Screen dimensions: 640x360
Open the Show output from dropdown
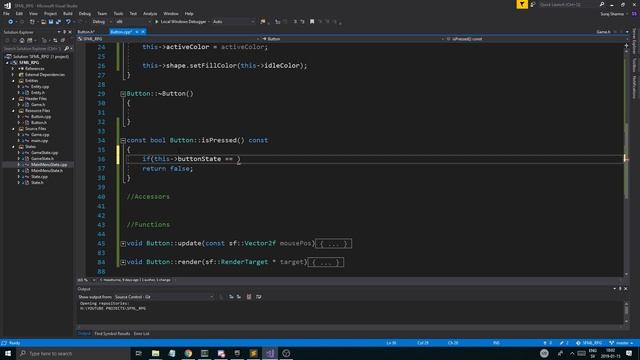tap(164, 297)
